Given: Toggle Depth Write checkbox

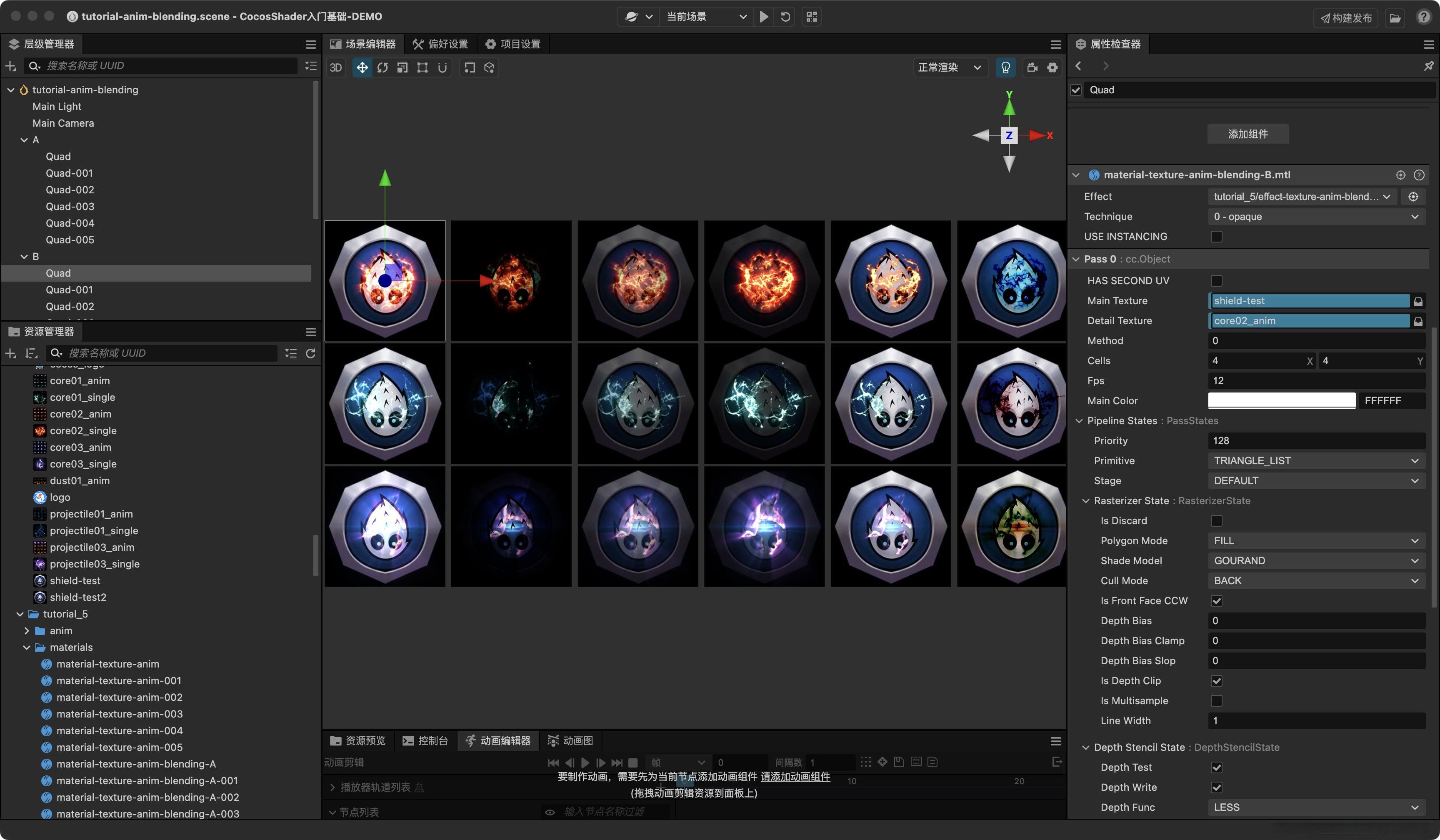Looking at the screenshot, I should coord(1217,787).
